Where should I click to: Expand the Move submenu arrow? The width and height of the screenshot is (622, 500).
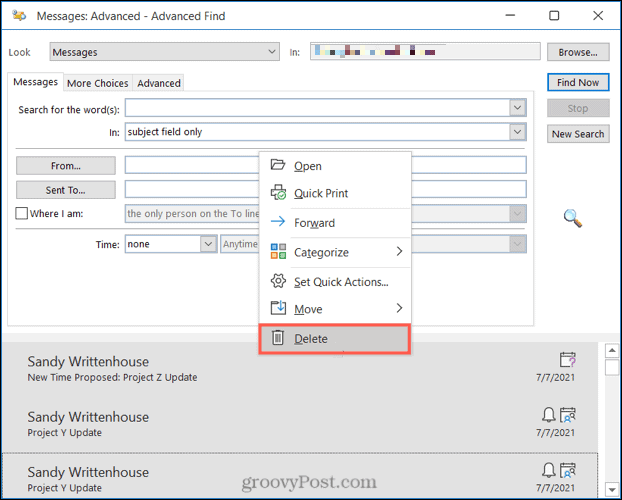pyautogui.click(x=399, y=308)
